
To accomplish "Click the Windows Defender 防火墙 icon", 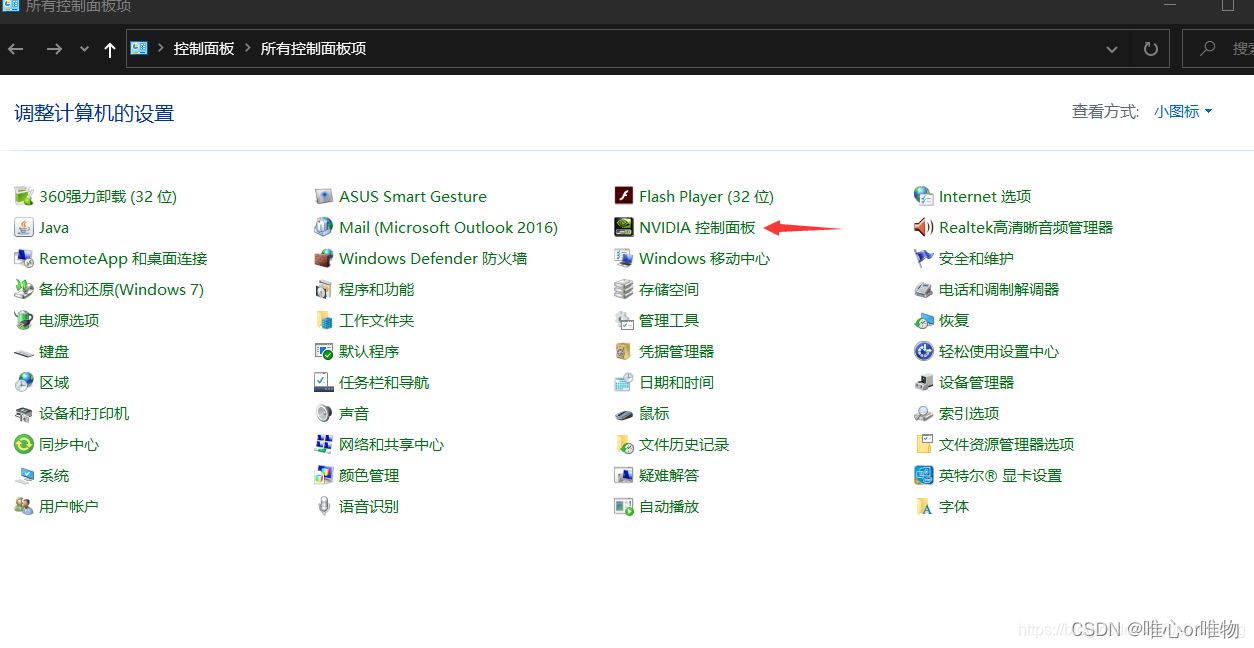I will [x=324, y=258].
